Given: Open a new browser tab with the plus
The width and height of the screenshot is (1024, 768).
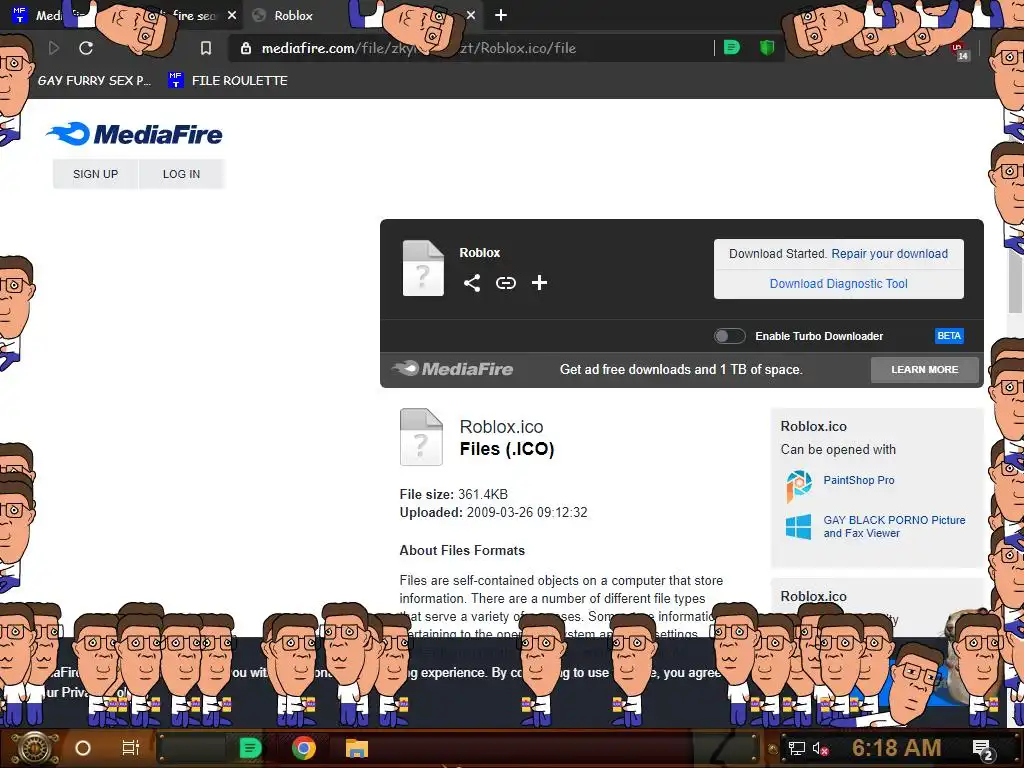Looking at the screenshot, I should pyautogui.click(x=501, y=15).
